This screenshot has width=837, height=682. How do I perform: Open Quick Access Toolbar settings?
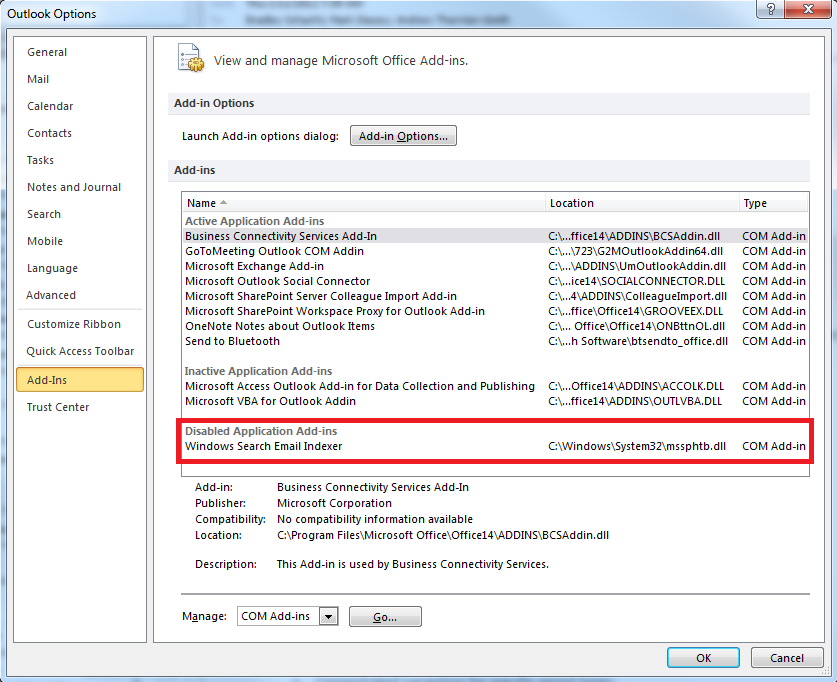pos(80,351)
